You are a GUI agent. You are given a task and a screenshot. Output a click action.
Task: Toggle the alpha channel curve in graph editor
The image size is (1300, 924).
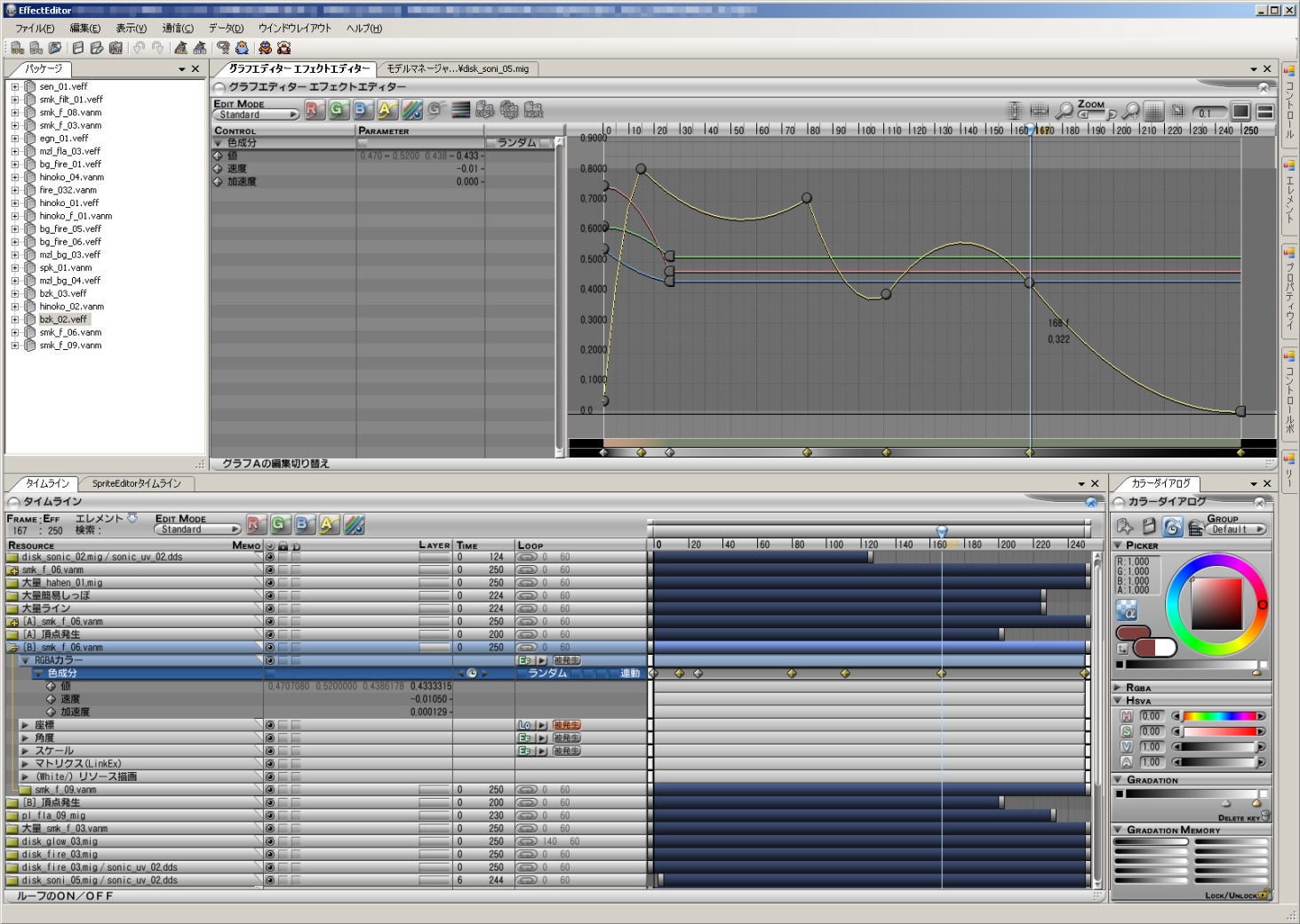pyautogui.click(x=387, y=109)
